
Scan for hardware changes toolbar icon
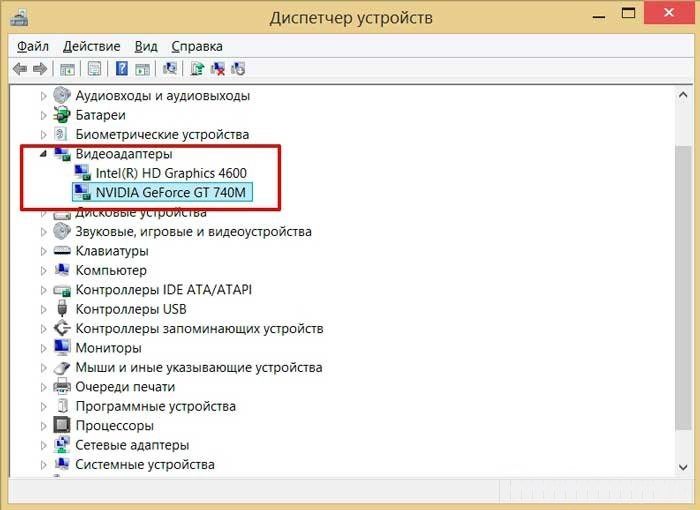(170, 69)
